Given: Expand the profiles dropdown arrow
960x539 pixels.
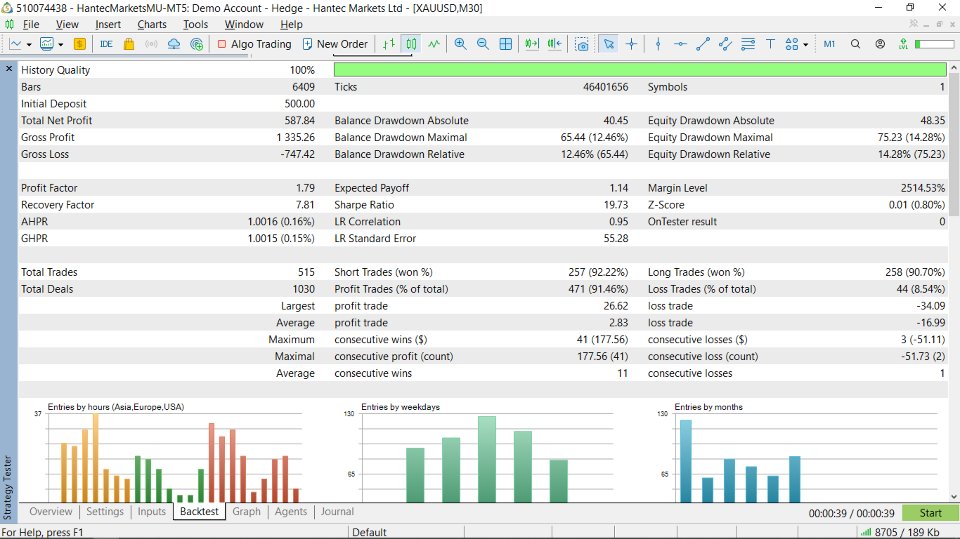Looking at the screenshot, I should tap(61, 45).
